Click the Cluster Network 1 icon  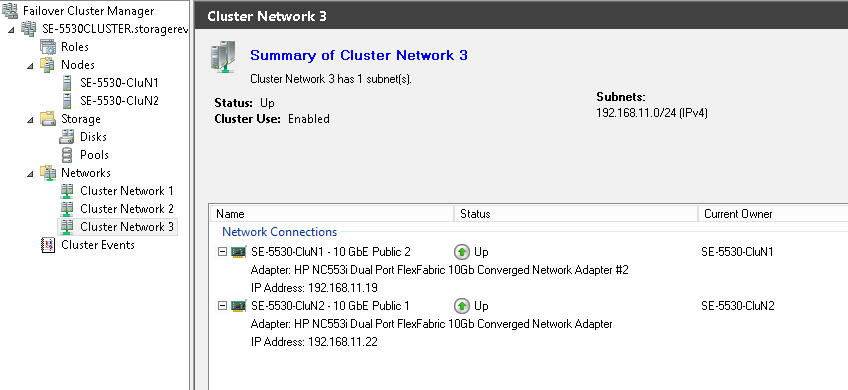(x=67, y=191)
